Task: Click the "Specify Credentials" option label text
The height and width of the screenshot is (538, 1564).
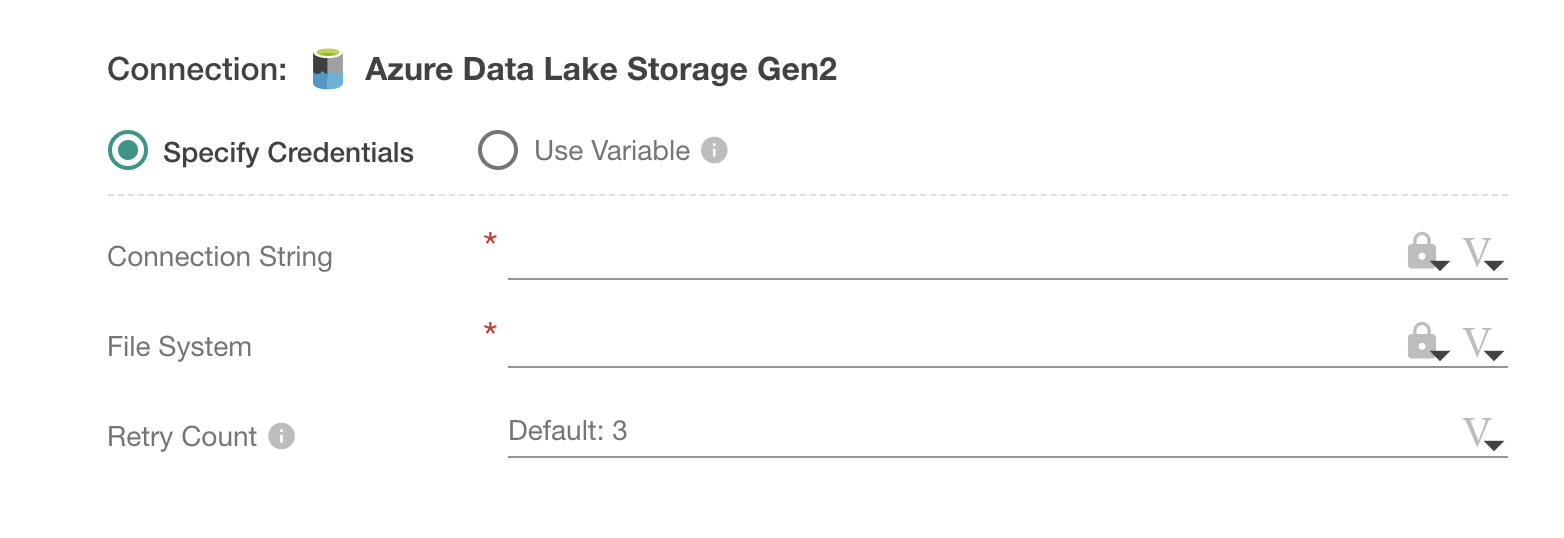Action: [x=288, y=153]
